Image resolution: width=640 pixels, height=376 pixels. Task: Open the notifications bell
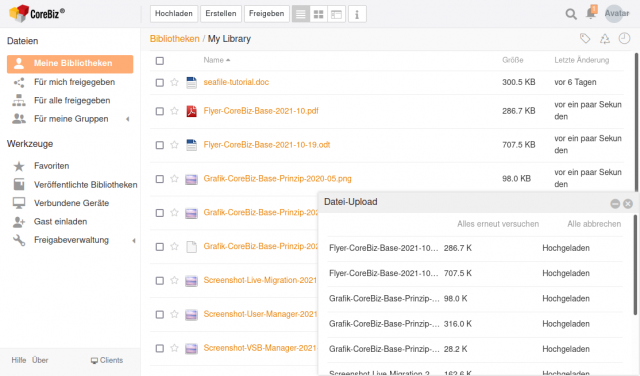coord(591,13)
